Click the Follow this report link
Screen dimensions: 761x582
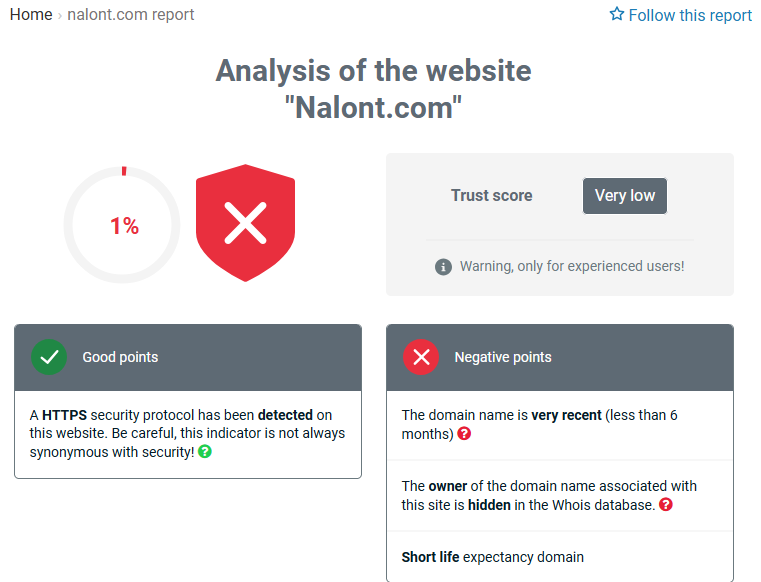681,15
